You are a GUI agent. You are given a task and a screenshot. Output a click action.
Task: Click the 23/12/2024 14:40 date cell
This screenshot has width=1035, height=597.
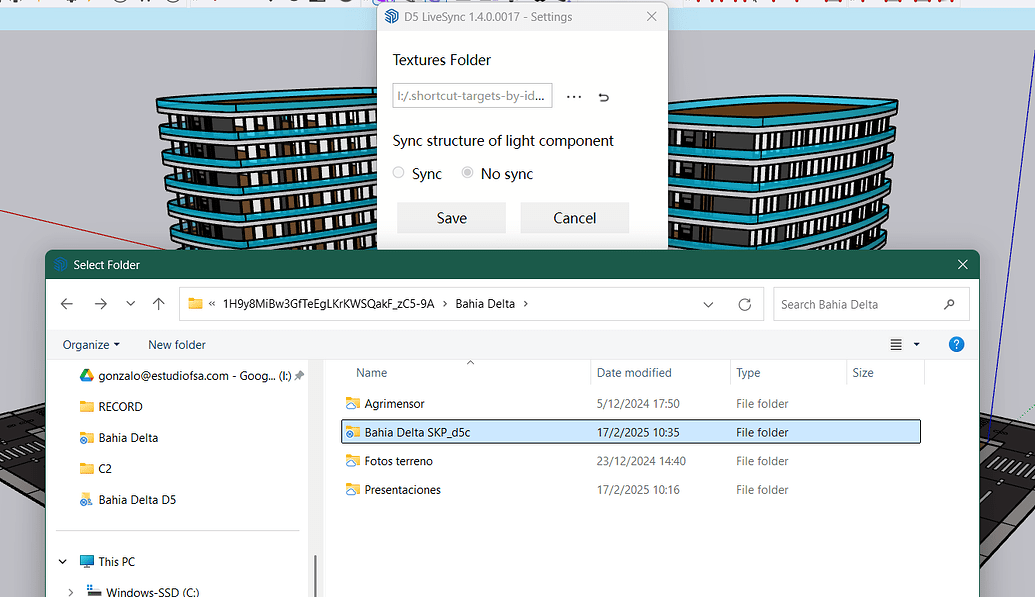pyautogui.click(x=641, y=461)
